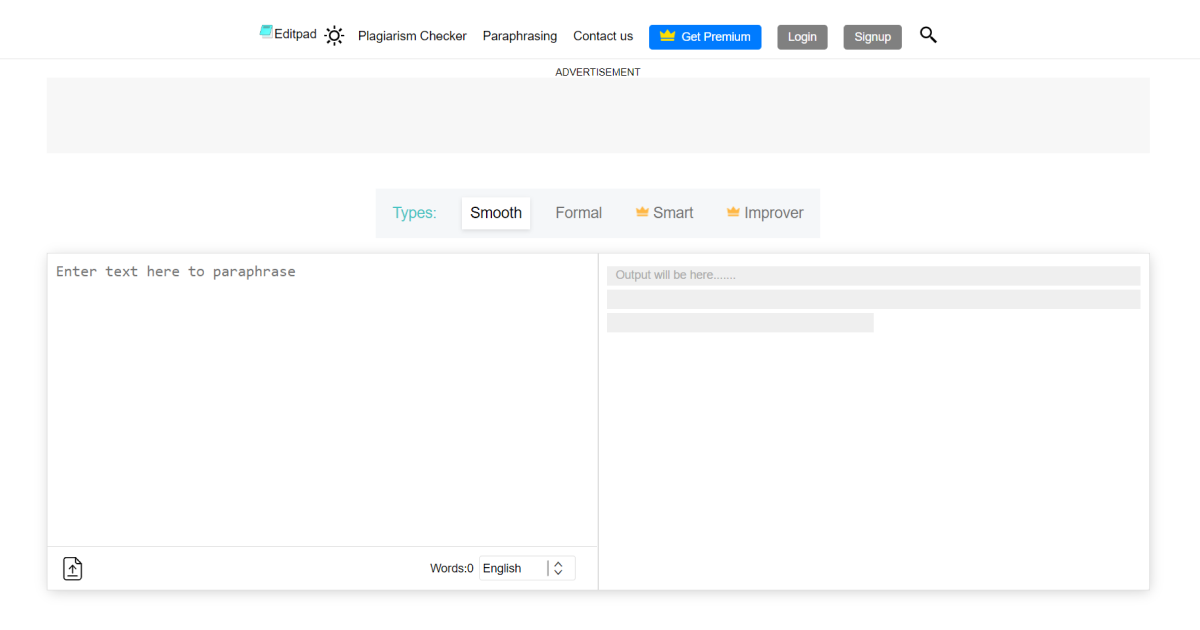Image resolution: width=1200 pixels, height=630 pixels.
Task: Click the Editpad logo icon
Action: pos(266,32)
